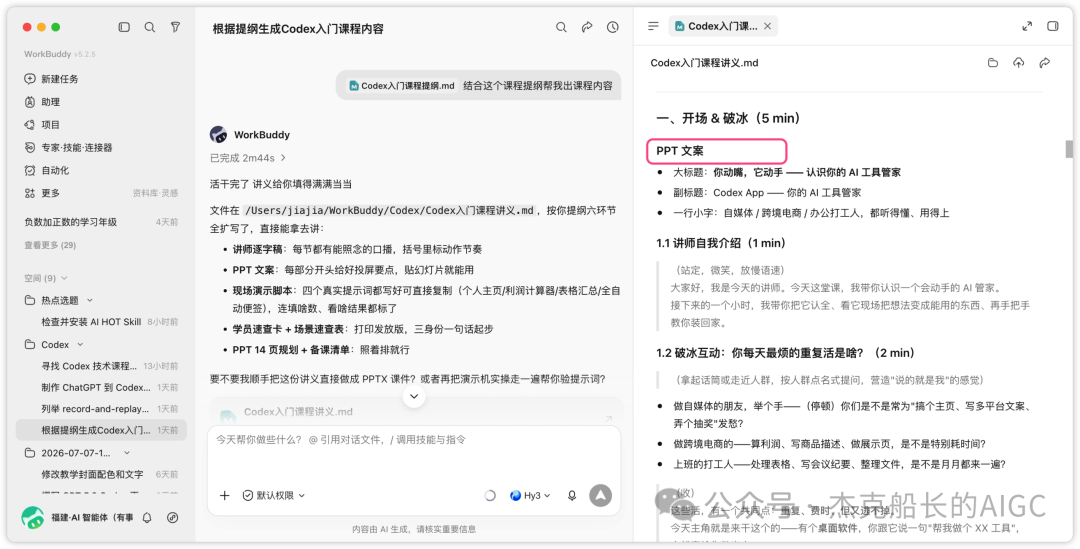Click the 新建任务 plus-circle icon
Image resolution: width=1080 pixels, height=549 pixels.
[30, 79]
